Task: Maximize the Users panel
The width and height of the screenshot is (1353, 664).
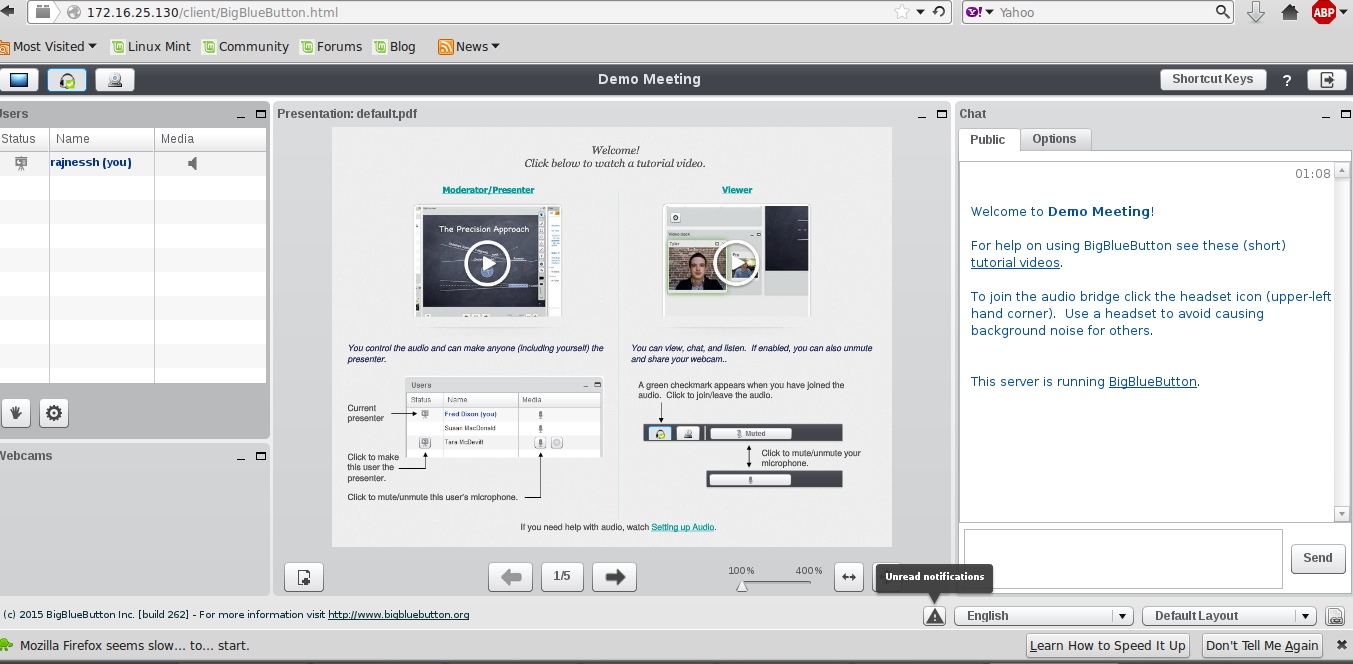Action: pos(261,114)
